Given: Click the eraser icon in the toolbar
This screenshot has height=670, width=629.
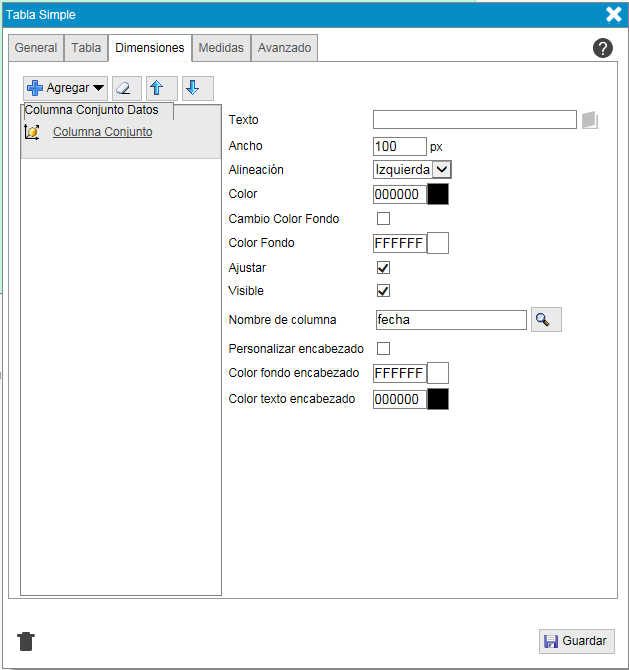Looking at the screenshot, I should click(126, 88).
